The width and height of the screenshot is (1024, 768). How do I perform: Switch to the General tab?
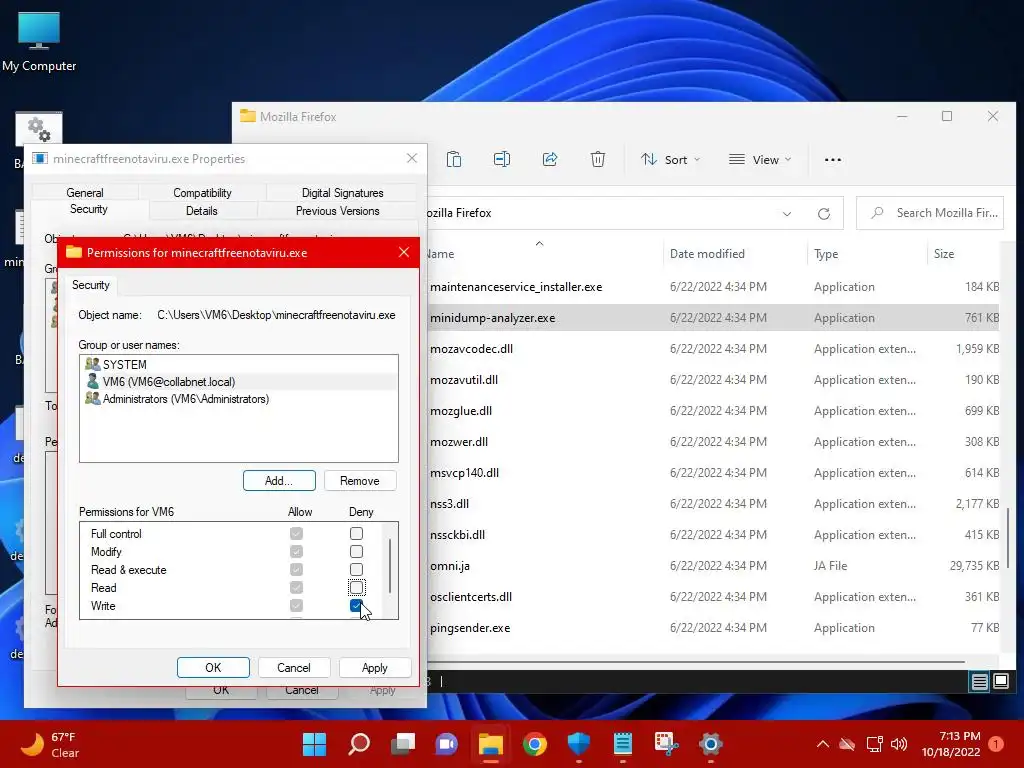(85, 193)
